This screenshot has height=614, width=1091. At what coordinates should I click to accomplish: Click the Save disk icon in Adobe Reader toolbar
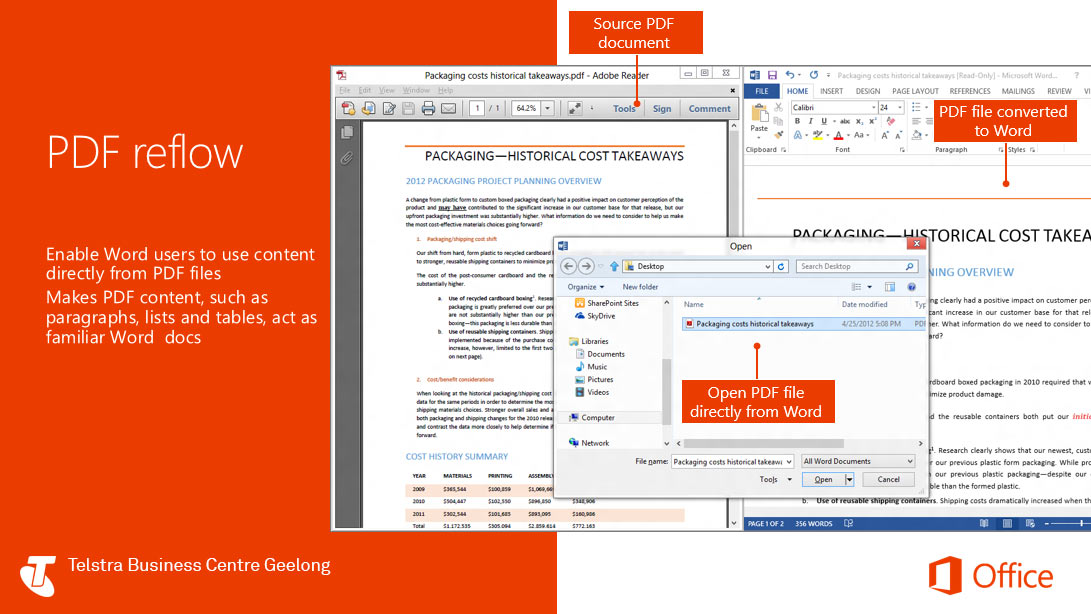(408, 109)
